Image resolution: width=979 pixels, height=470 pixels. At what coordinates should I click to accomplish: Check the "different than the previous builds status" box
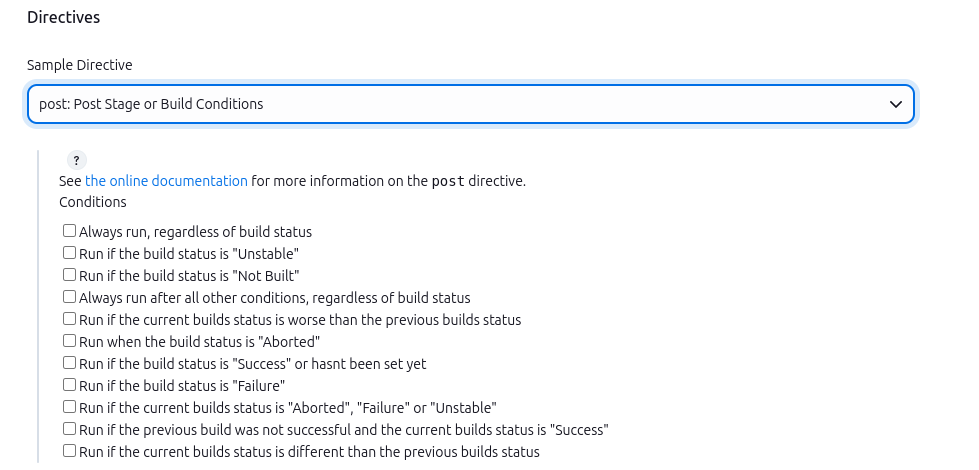click(70, 451)
